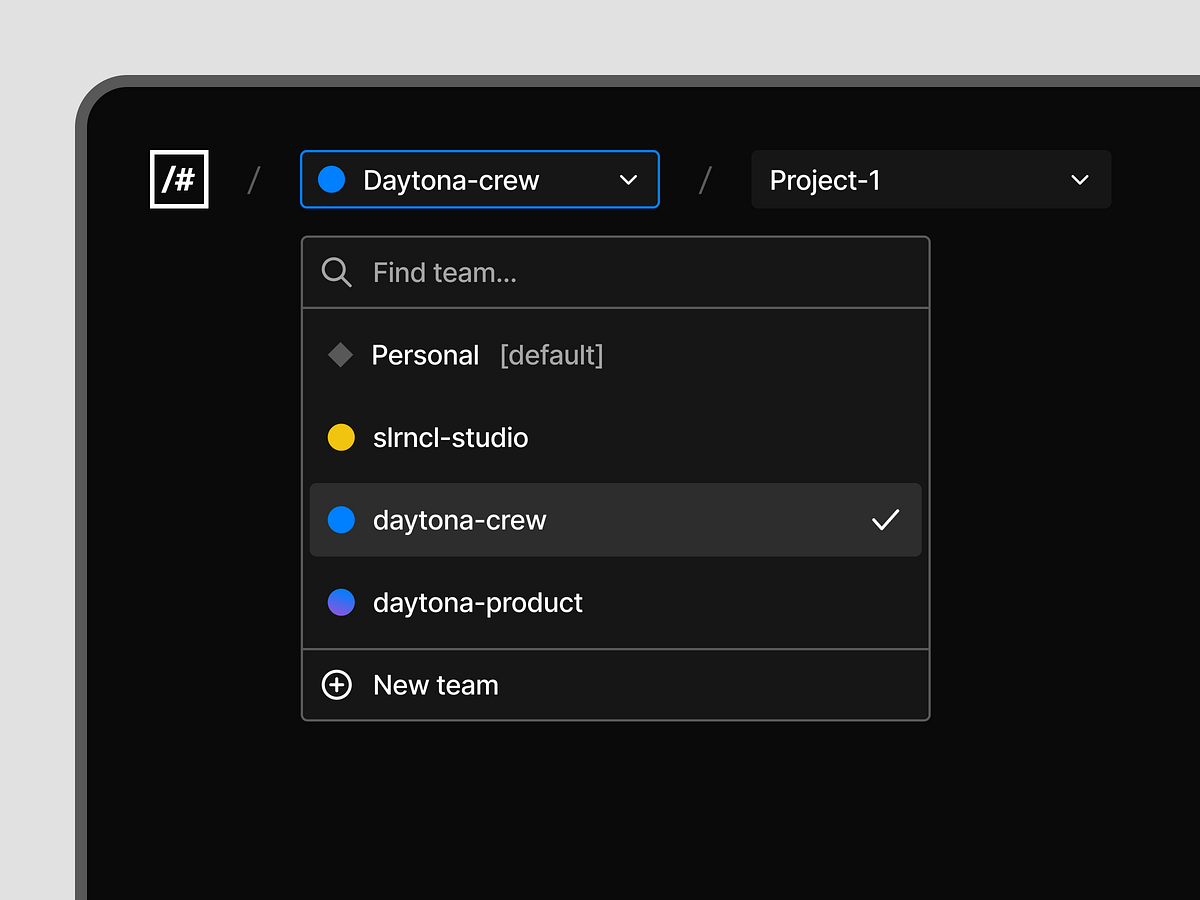Image resolution: width=1200 pixels, height=900 pixels.
Task: Collapse the team list using Daytona-crew chevron
Action: coord(628,180)
